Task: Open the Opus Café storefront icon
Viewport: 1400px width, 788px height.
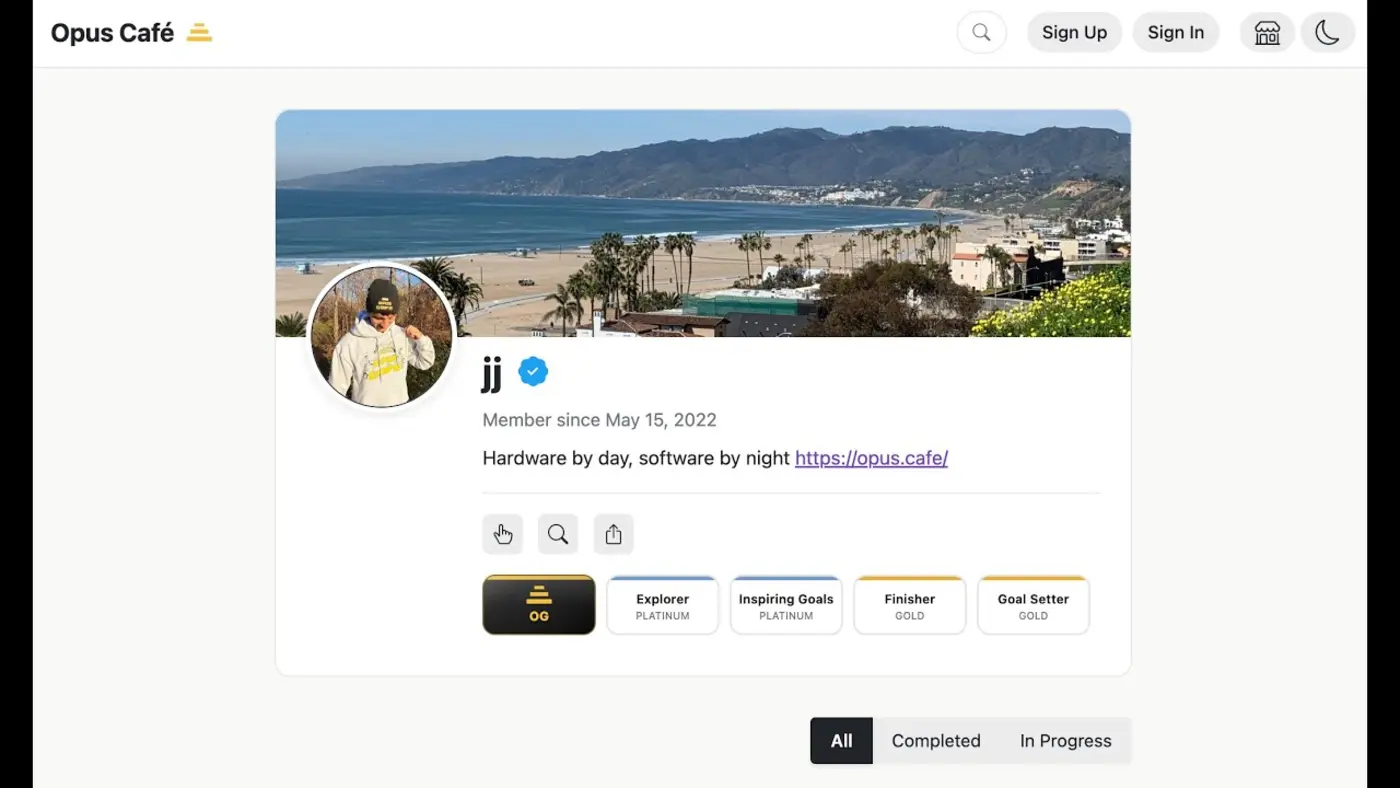Action: tap(1267, 32)
